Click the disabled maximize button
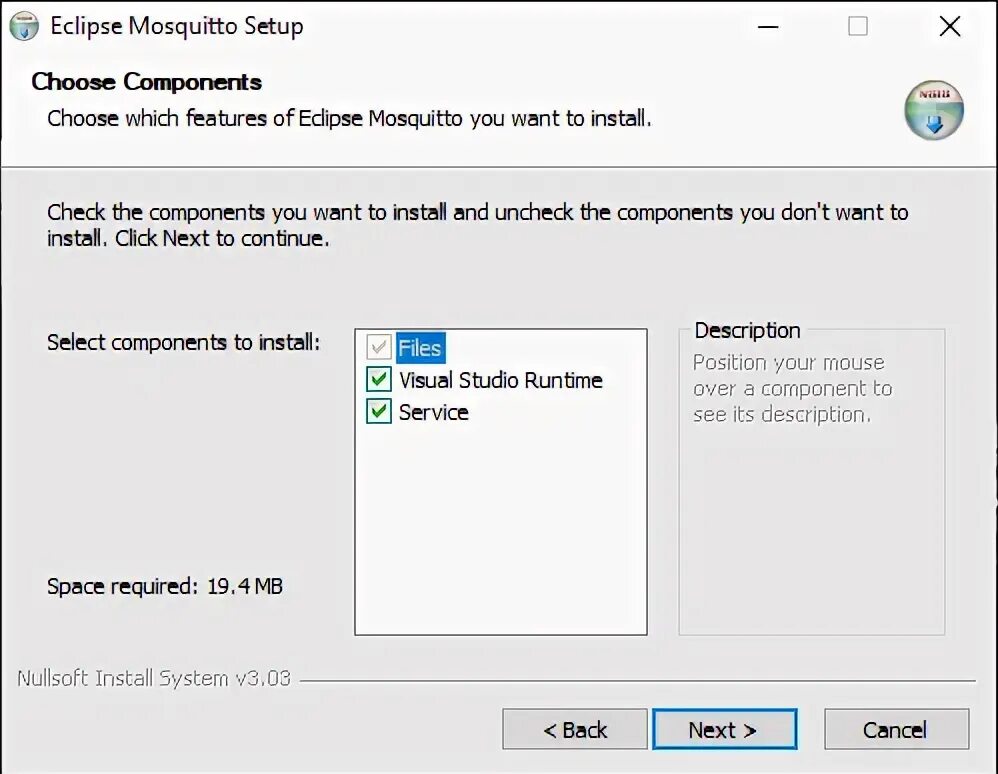998x774 pixels. pos(857,27)
